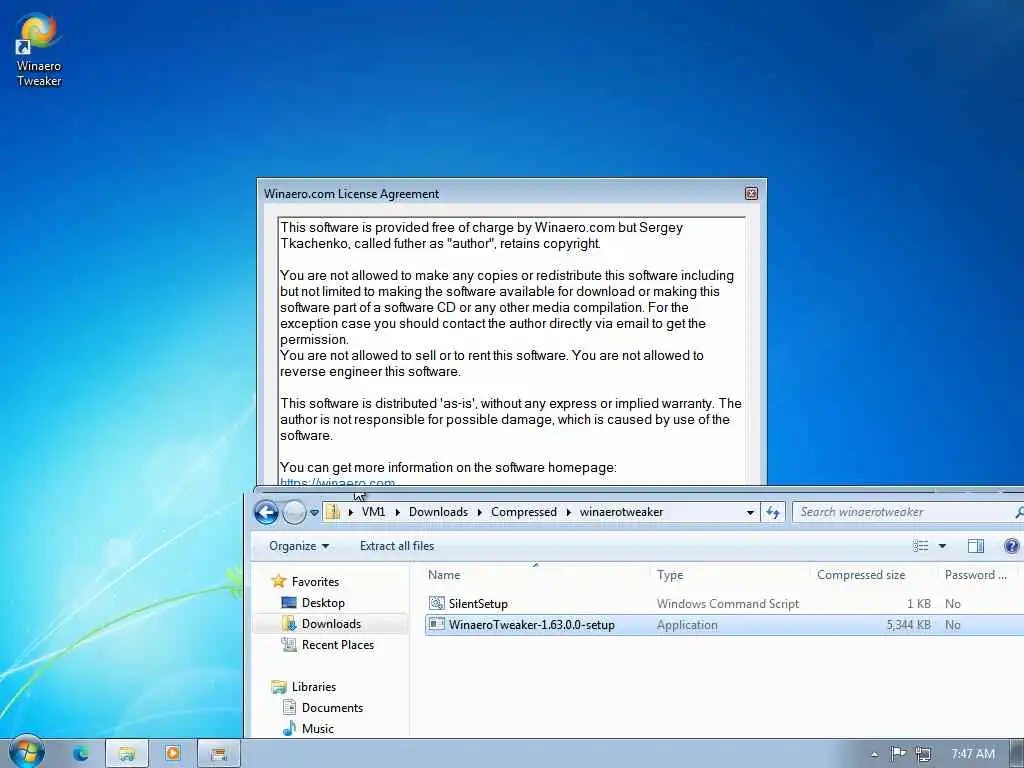Image resolution: width=1024 pixels, height=768 pixels.
Task: Open the recent locations dropdown arrow
Action: 314,513
